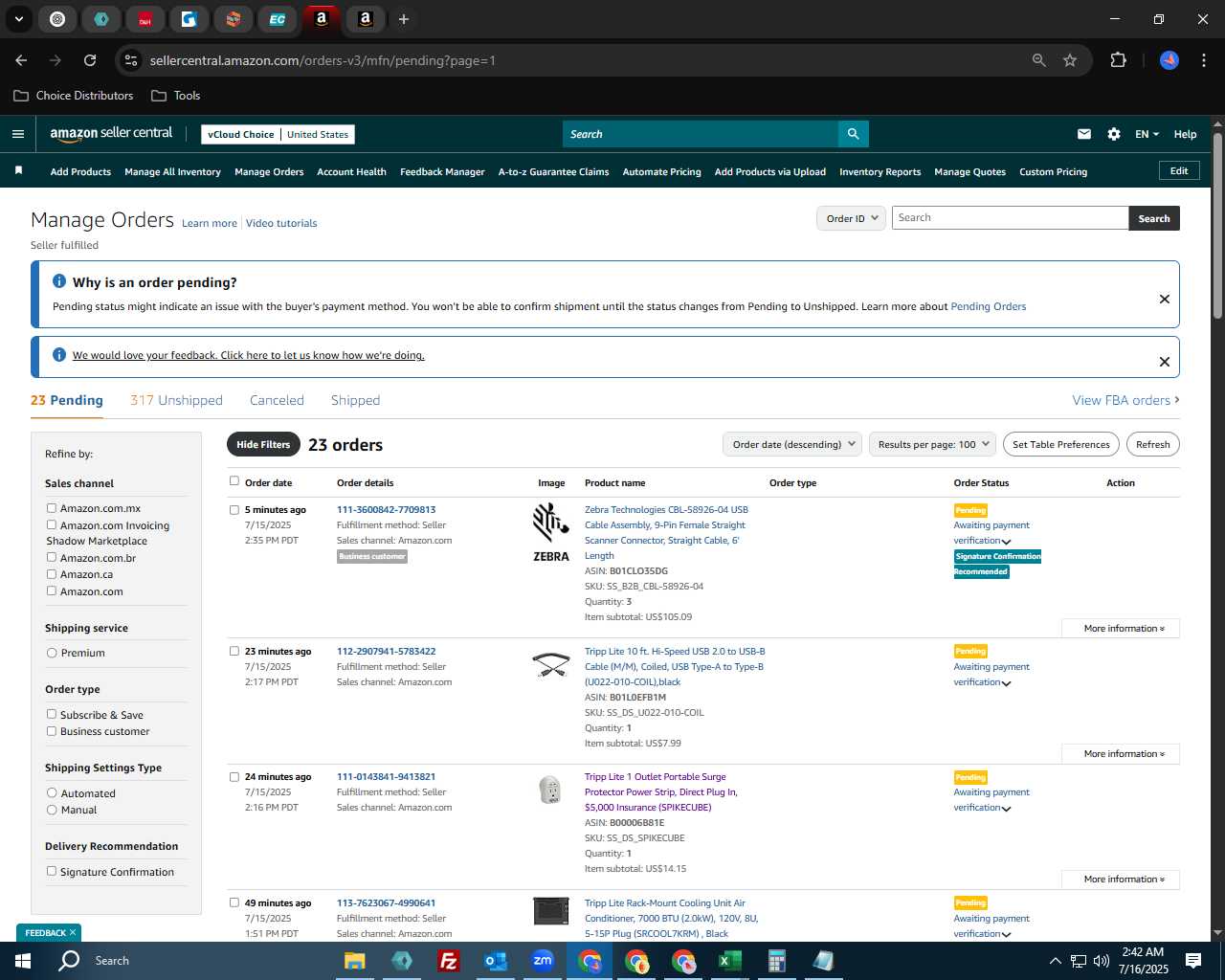Screen dimensions: 1225x980
Task: Click the Tripp Lite coiled cable thumbnail
Action: click(551, 664)
